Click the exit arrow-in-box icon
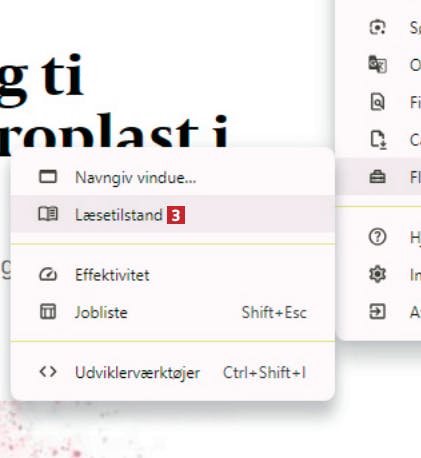Image resolution: width=421 pixels, height=458 pixels. pyautogui.click(x=377, y=312)
